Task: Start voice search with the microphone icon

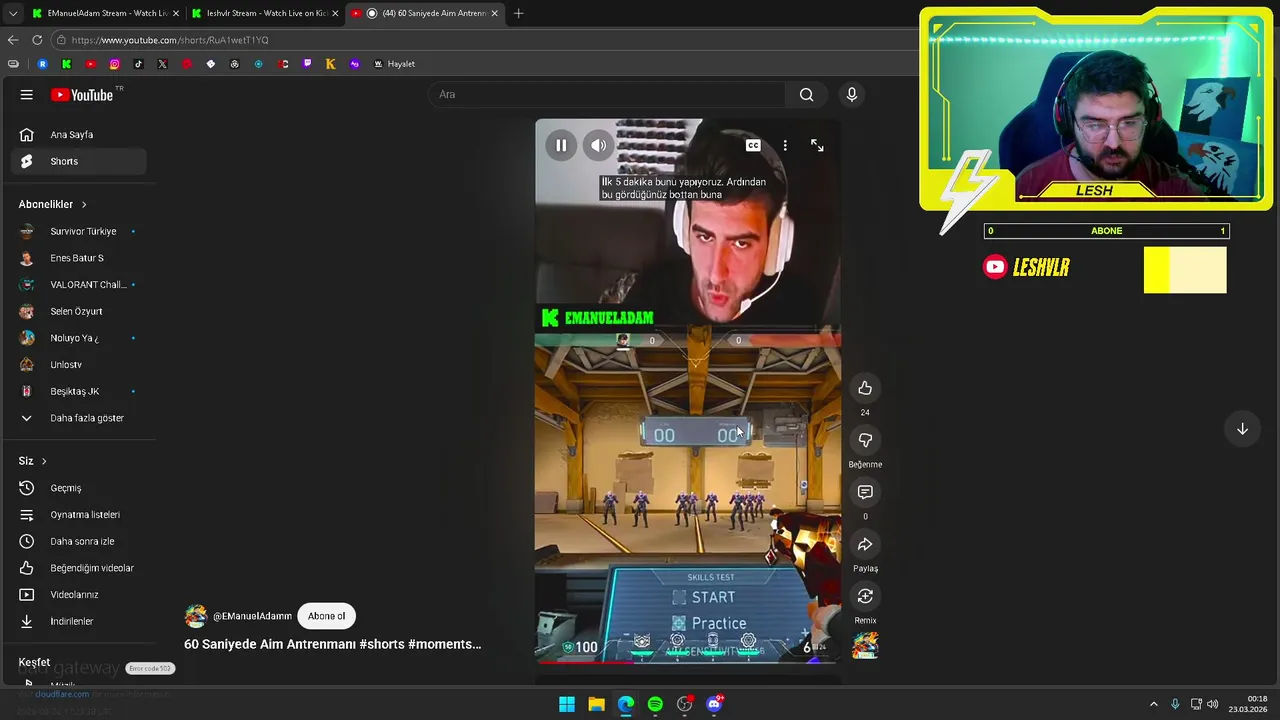Action: point(852,94)
